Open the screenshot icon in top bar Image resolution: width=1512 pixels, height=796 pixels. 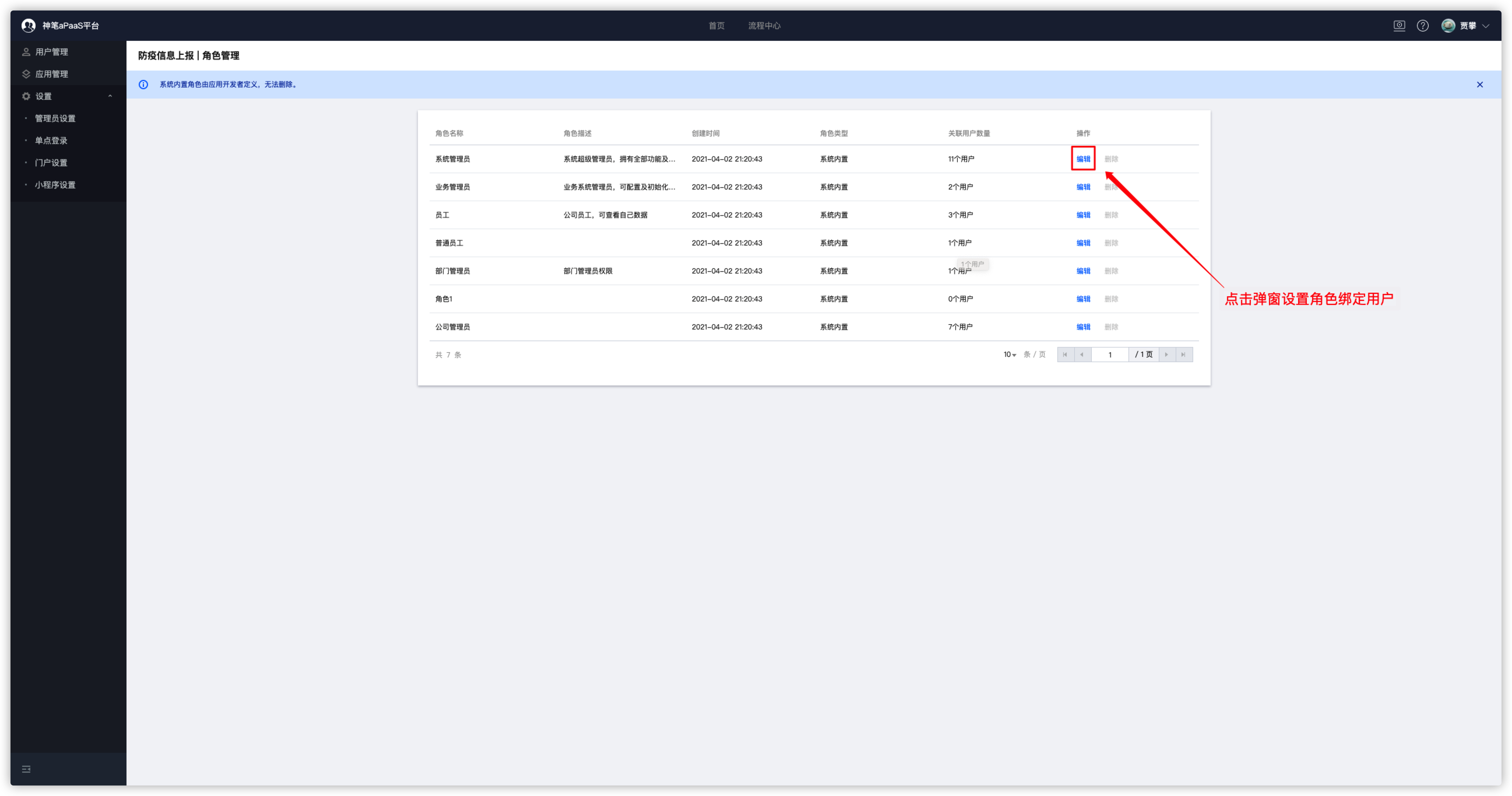[1399, 25]
